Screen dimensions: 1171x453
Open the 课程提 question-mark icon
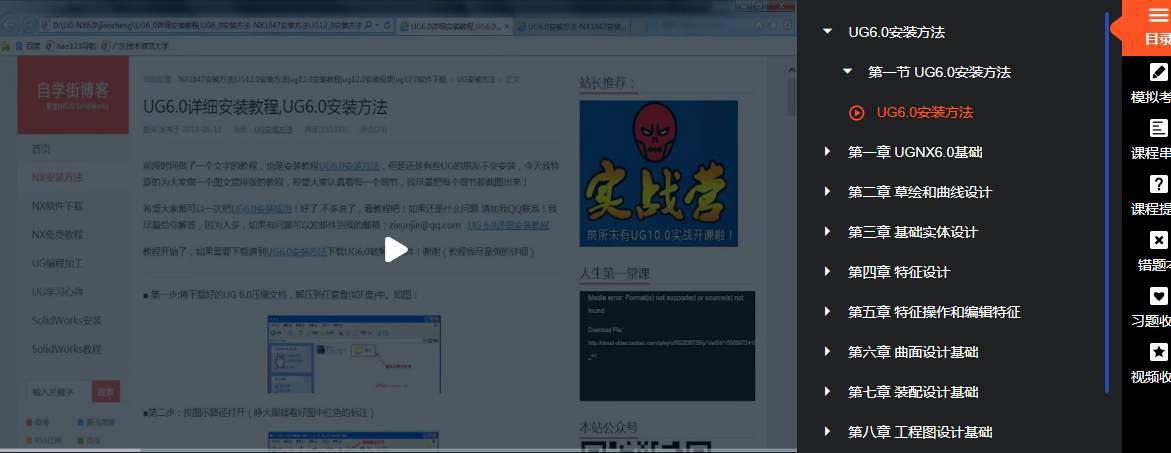point(1158,184)
